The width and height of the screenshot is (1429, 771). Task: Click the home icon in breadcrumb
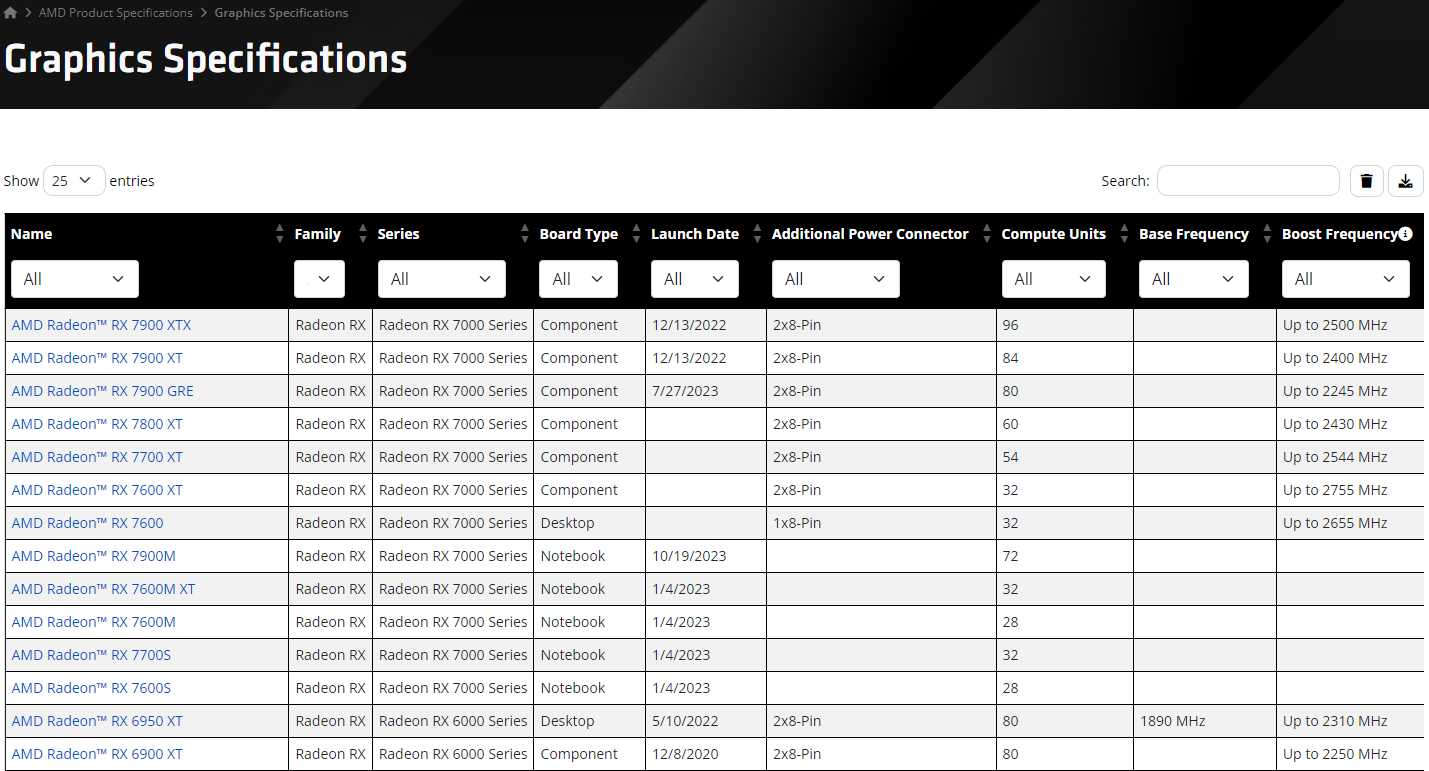[x=11, y=13]
